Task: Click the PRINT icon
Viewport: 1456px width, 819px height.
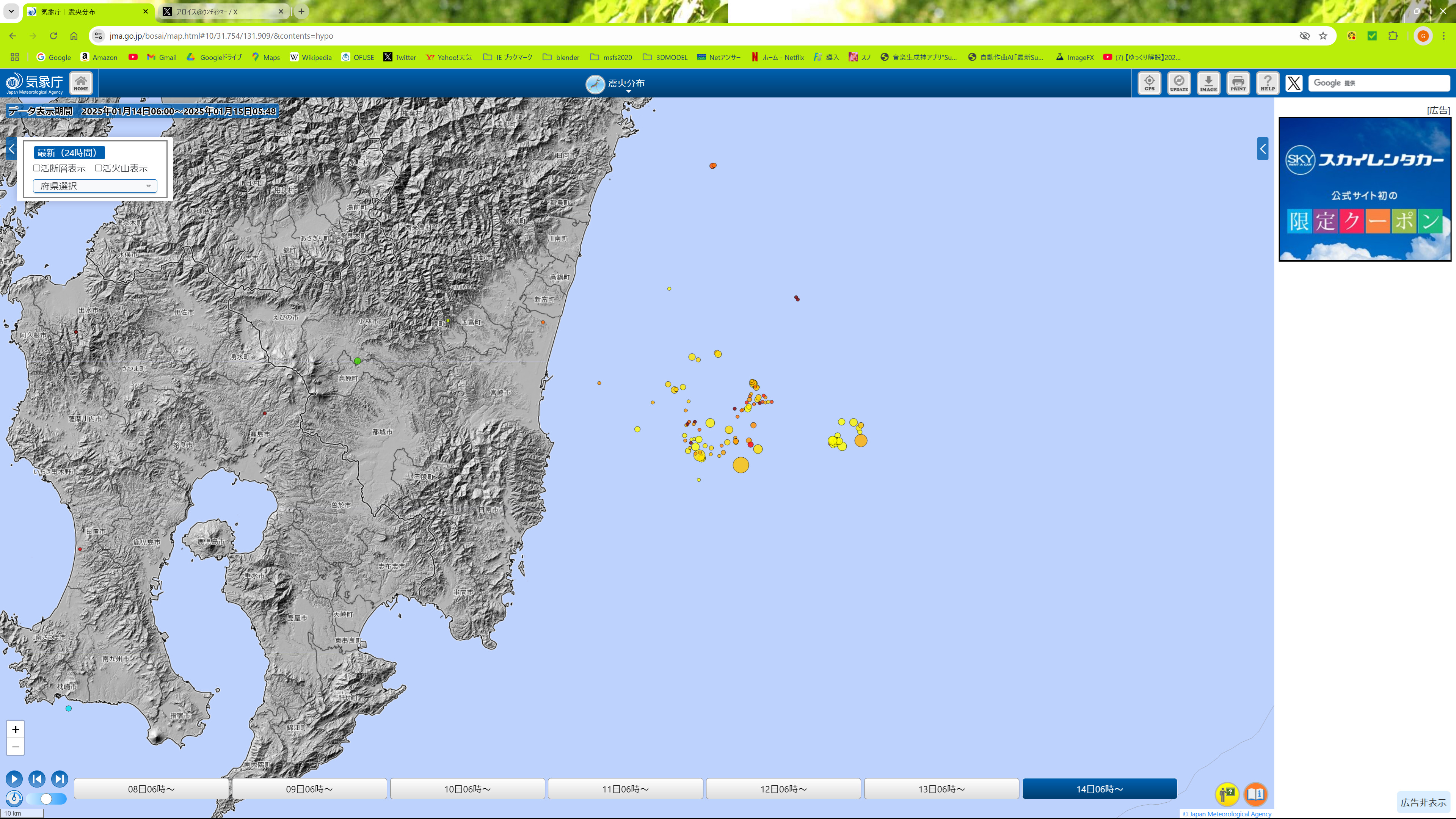Action: click(1238, 83)
